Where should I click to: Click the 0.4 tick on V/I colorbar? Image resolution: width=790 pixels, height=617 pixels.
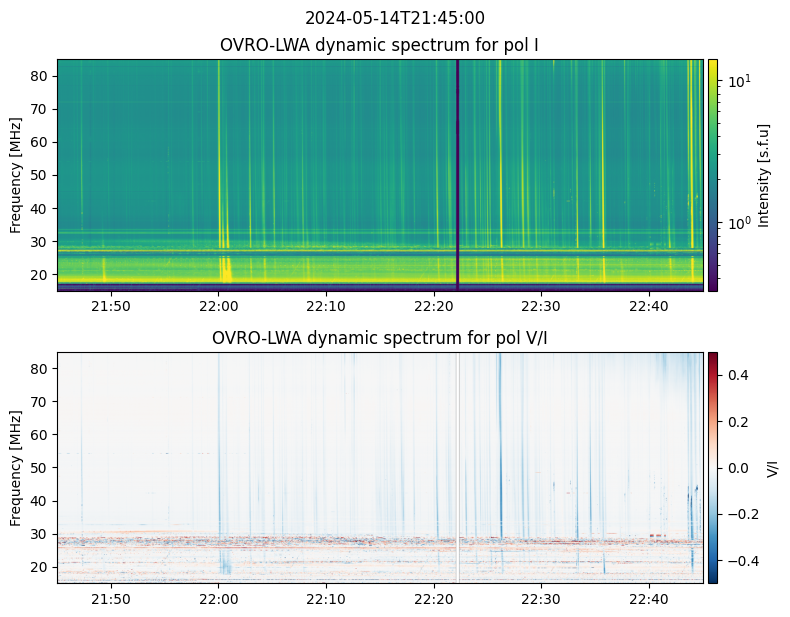(x=738, y=375)
